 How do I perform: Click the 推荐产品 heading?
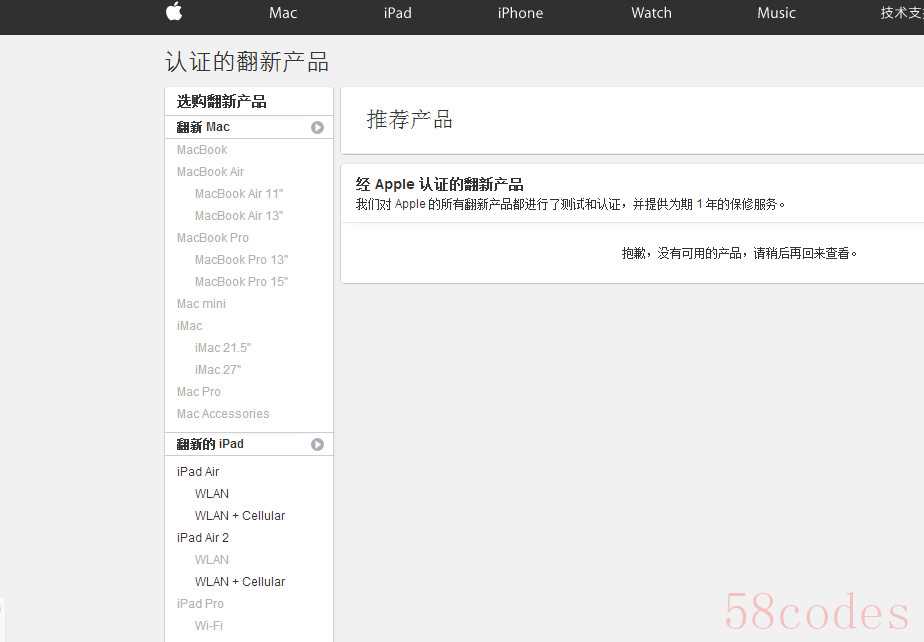[x=410, y=120]
